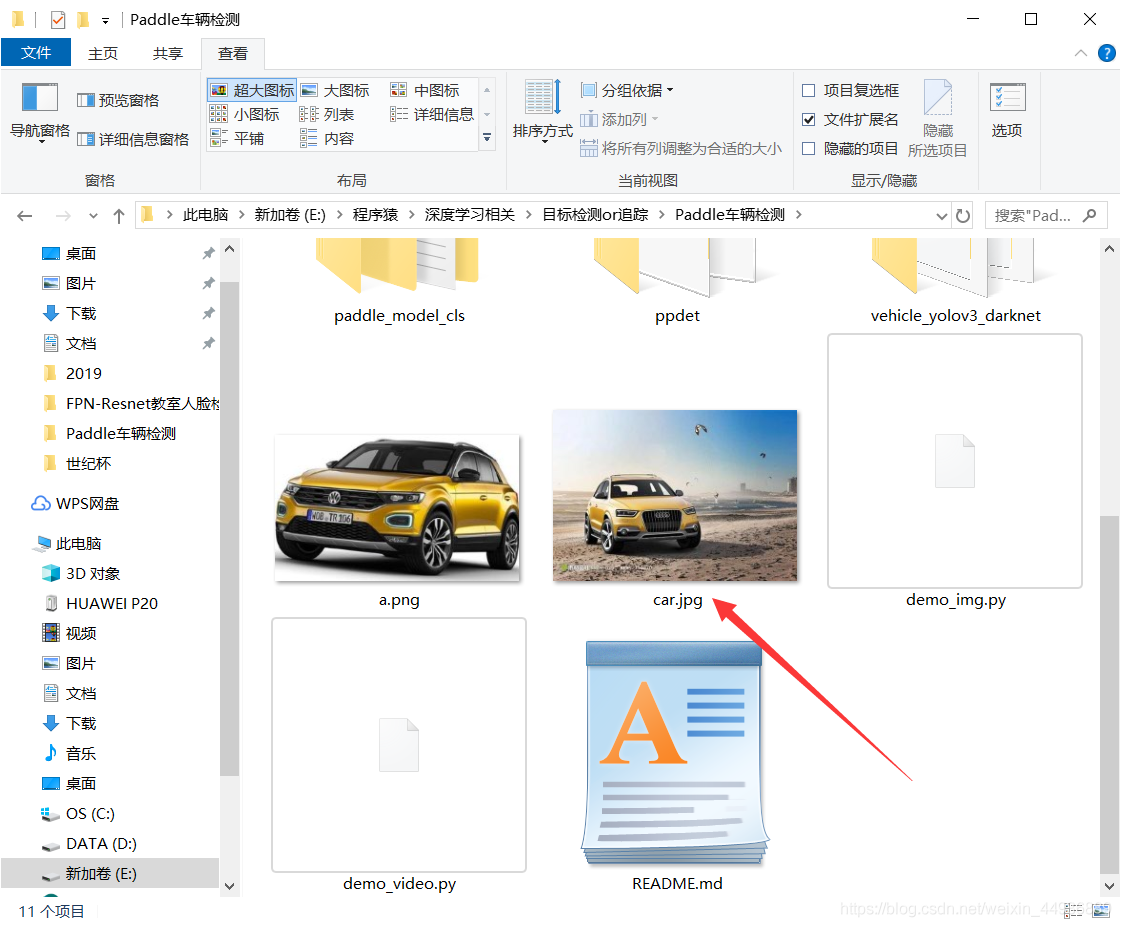
Task: Go to 深度学习相关 breadcrumb
Action: pyautogui.click(x=469, y=214)
